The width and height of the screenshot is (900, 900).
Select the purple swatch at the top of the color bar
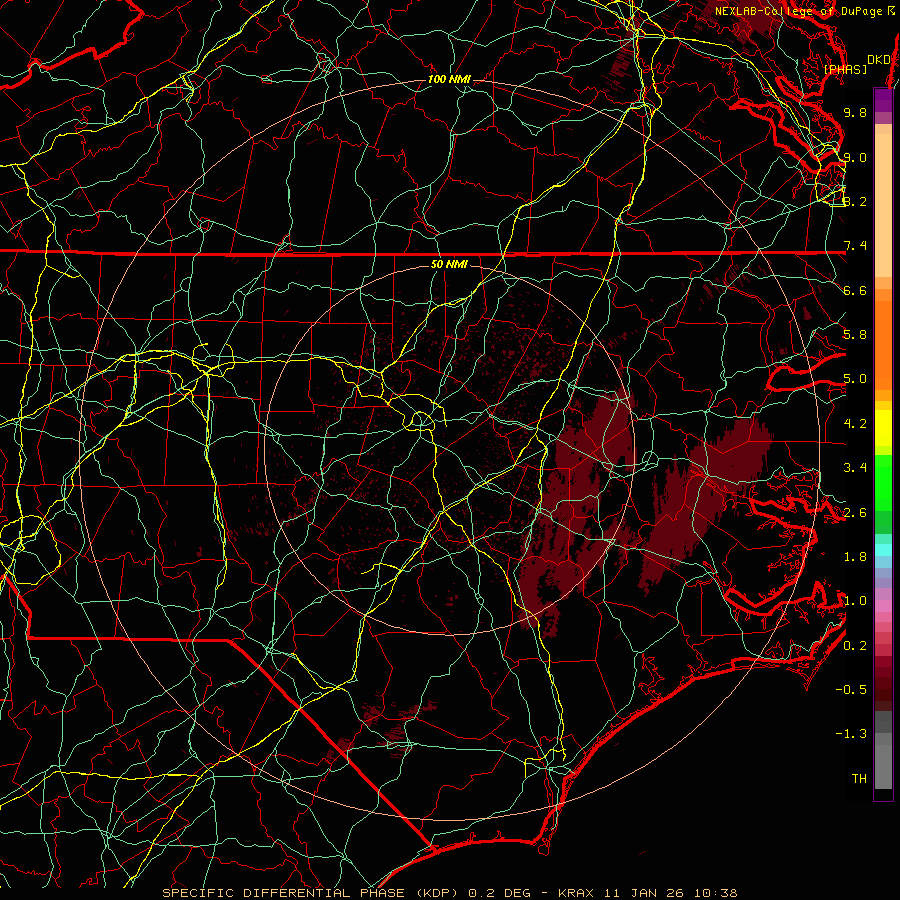coord(883,100)
